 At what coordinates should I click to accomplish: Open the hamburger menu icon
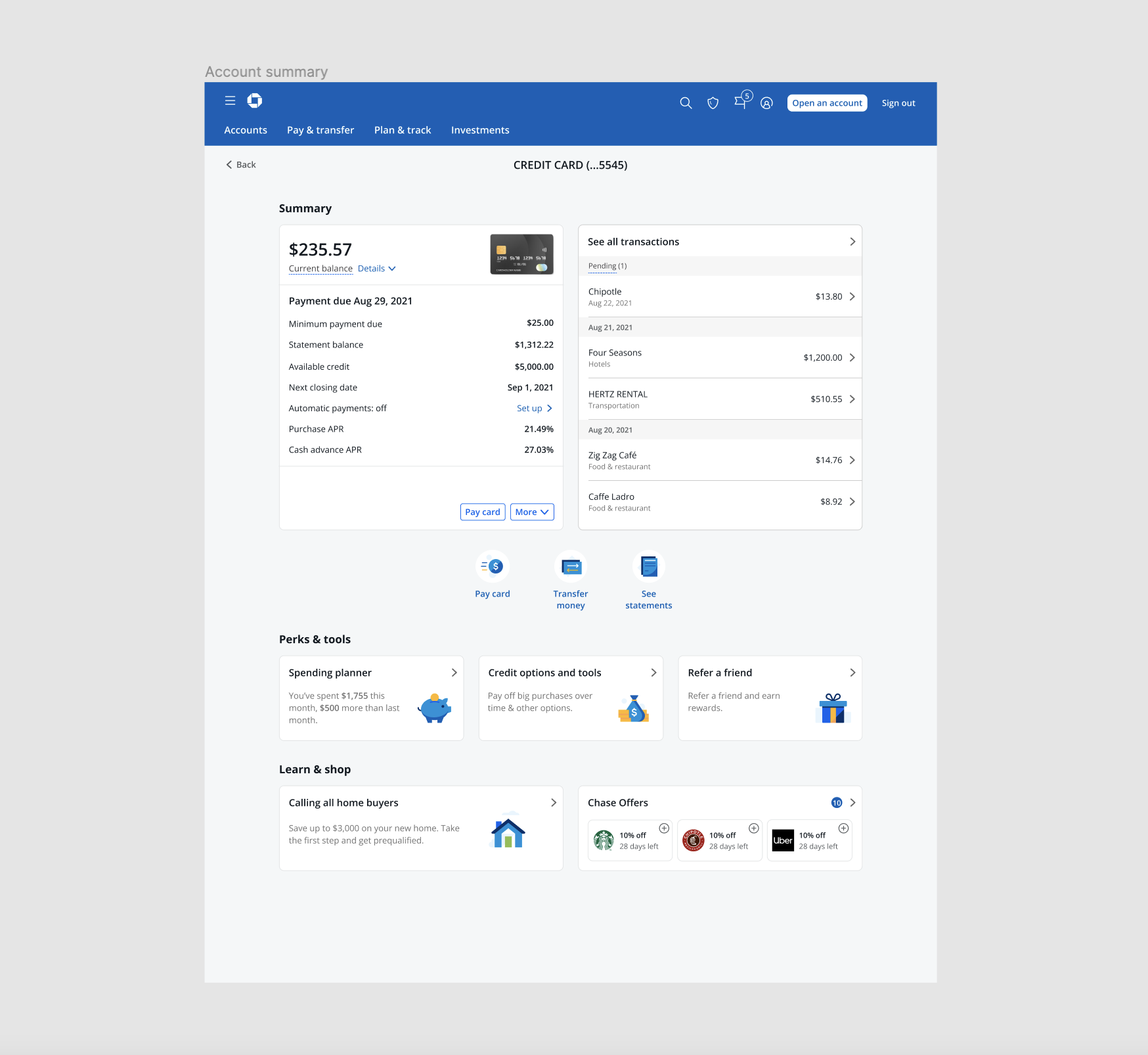(x=230, y=101)
